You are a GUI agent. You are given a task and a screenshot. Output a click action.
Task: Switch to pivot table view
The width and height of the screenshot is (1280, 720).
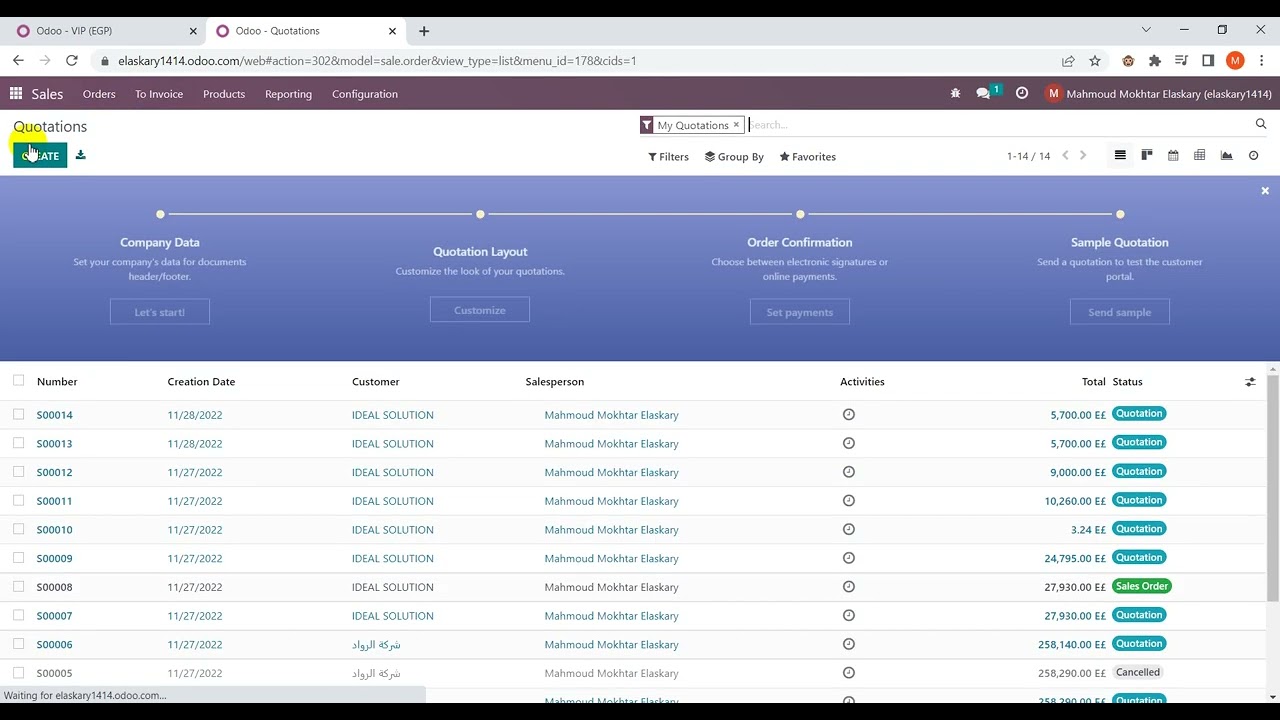[x=1199, y=156]
